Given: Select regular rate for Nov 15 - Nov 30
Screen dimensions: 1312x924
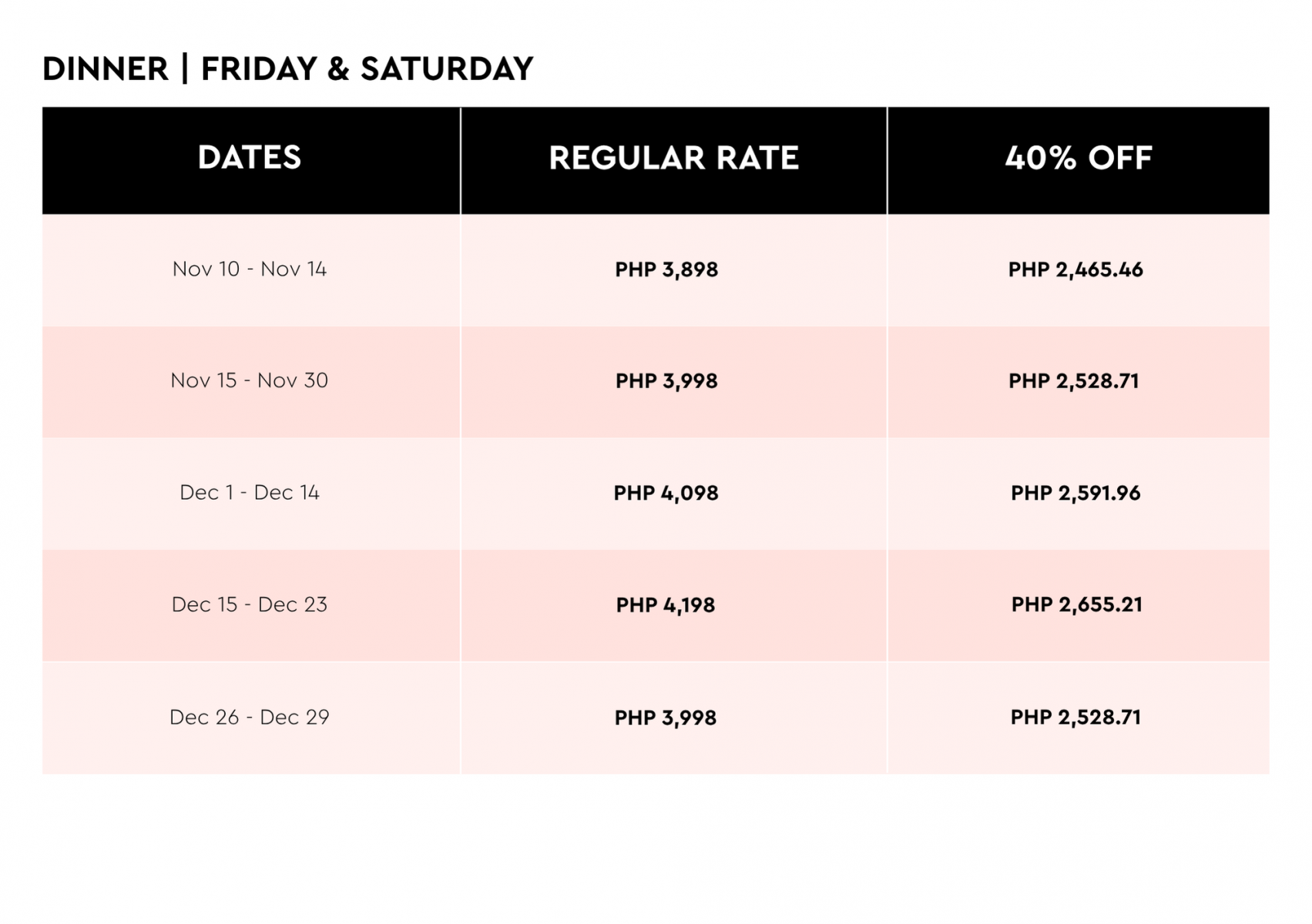Looking at the screenshot, I should coord(666,381).
